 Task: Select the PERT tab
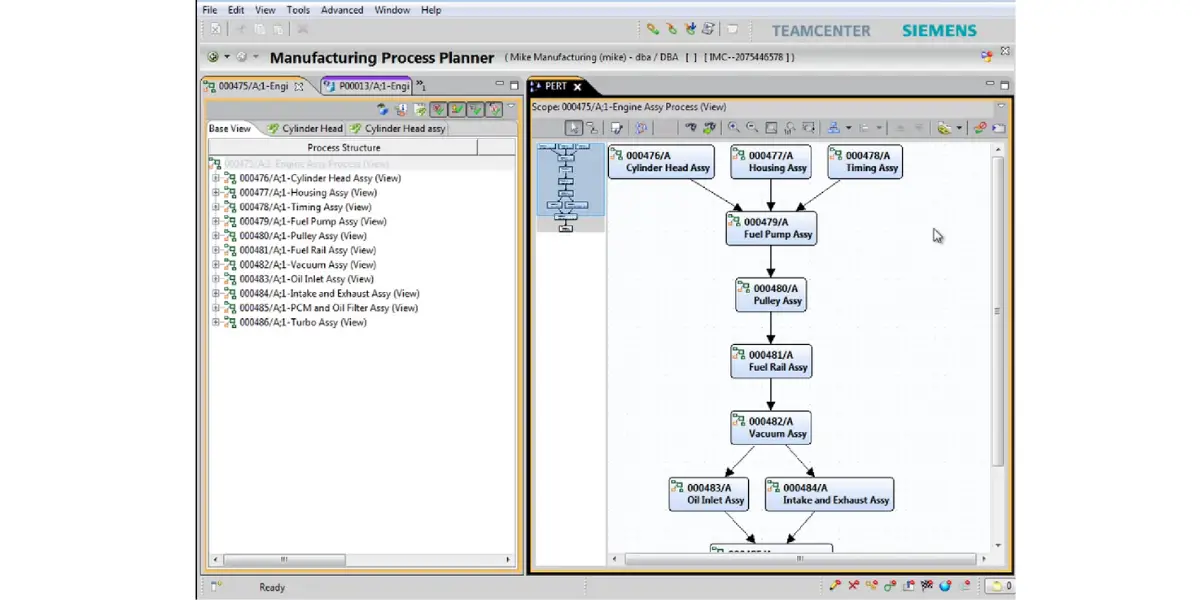pos(556,87)
